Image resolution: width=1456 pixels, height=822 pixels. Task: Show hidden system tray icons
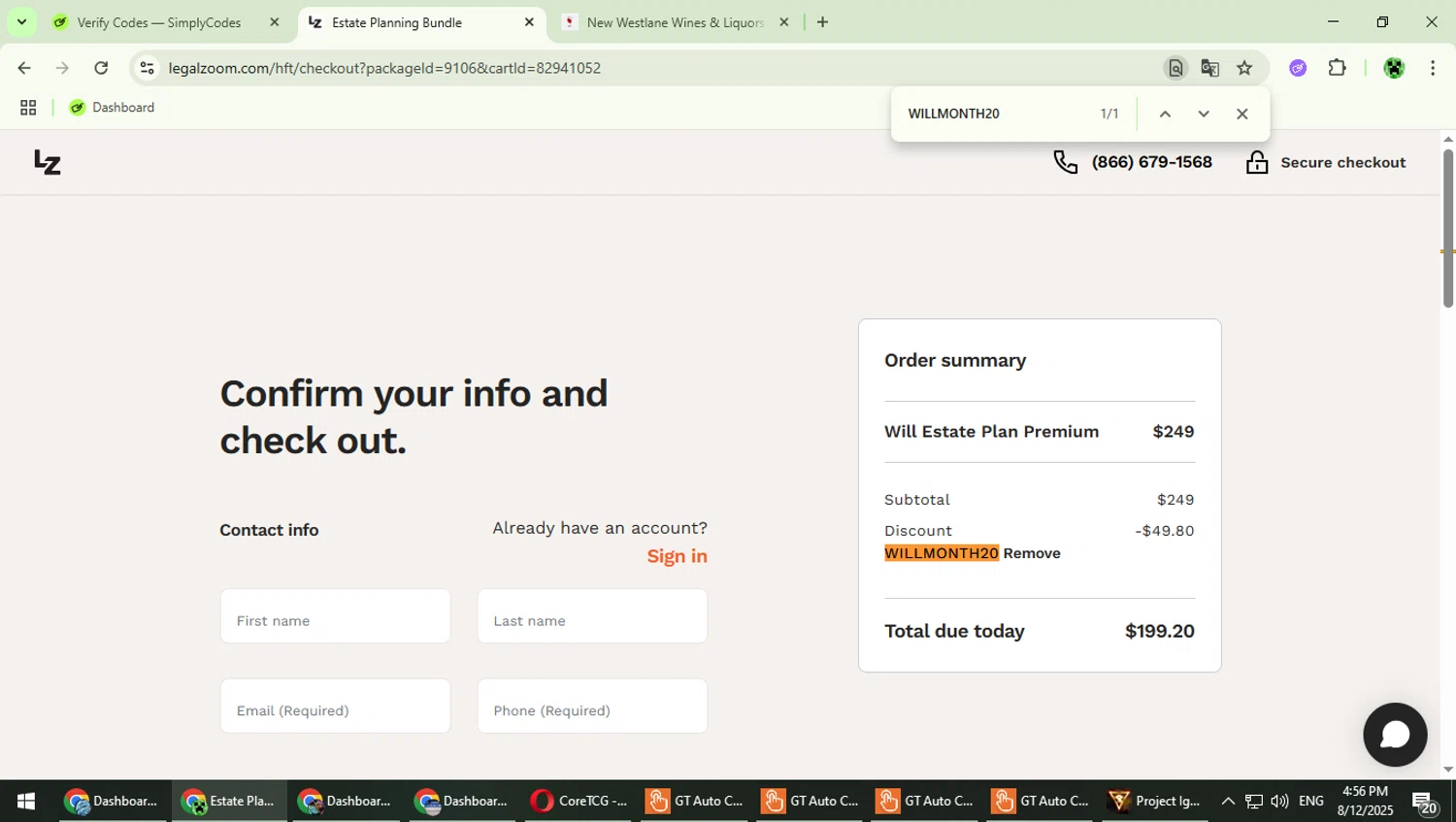pyautogui.click(x=1228, y=802)
